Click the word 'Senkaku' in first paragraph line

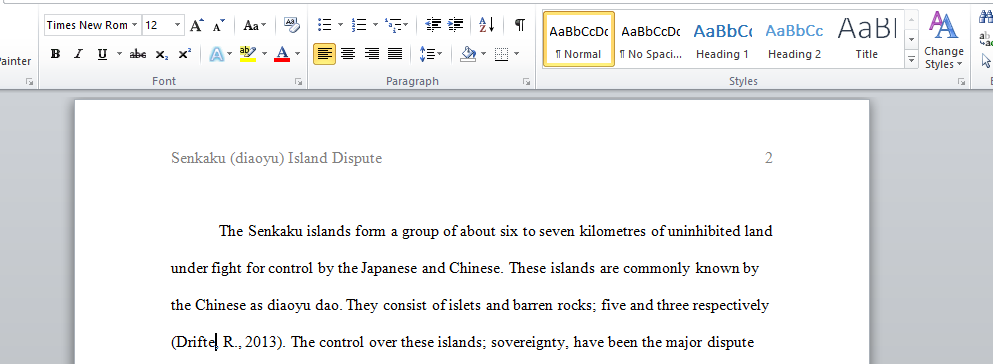pyautogui.click(x=275, y=231)
